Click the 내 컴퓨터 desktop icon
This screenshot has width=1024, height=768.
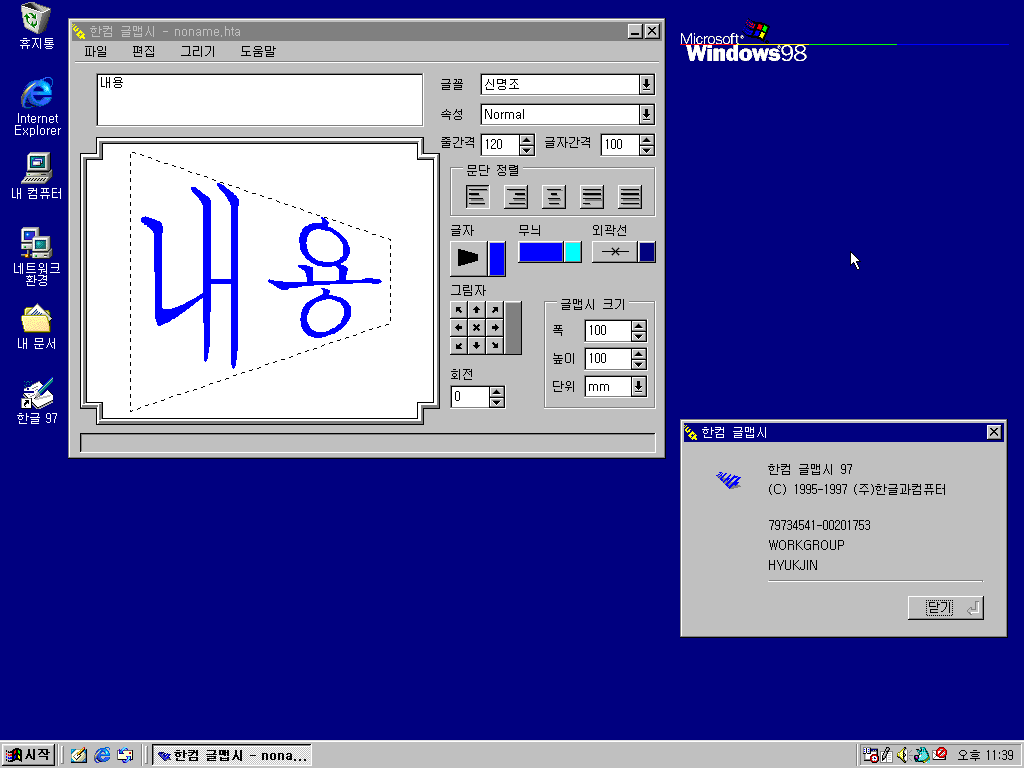(37, 176)
